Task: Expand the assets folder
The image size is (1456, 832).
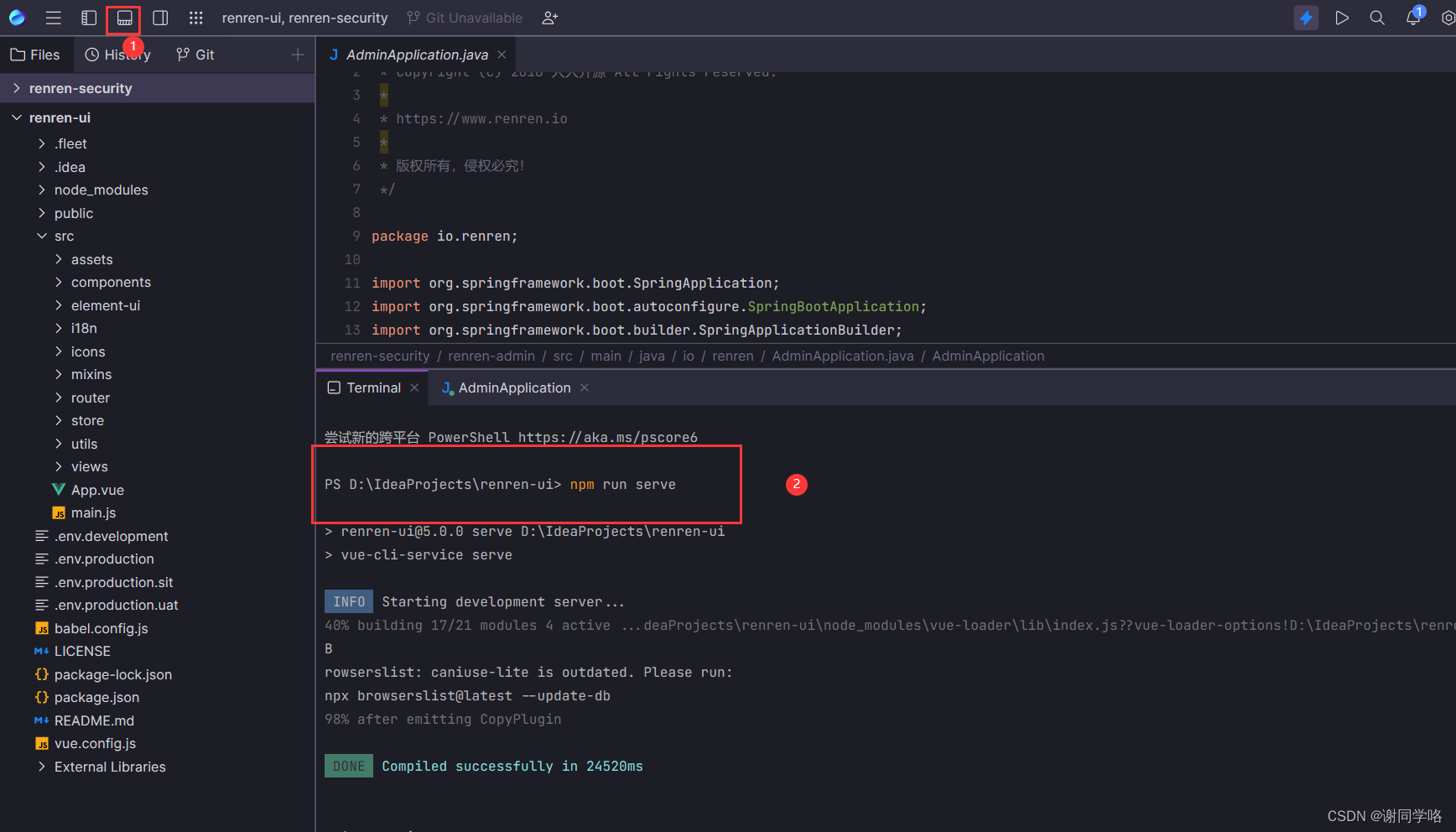Action: 58,259
